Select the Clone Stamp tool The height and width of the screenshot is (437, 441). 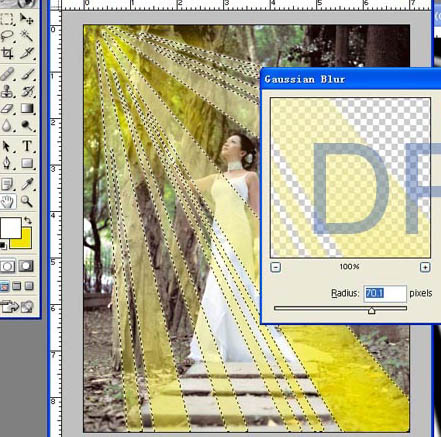8,91
